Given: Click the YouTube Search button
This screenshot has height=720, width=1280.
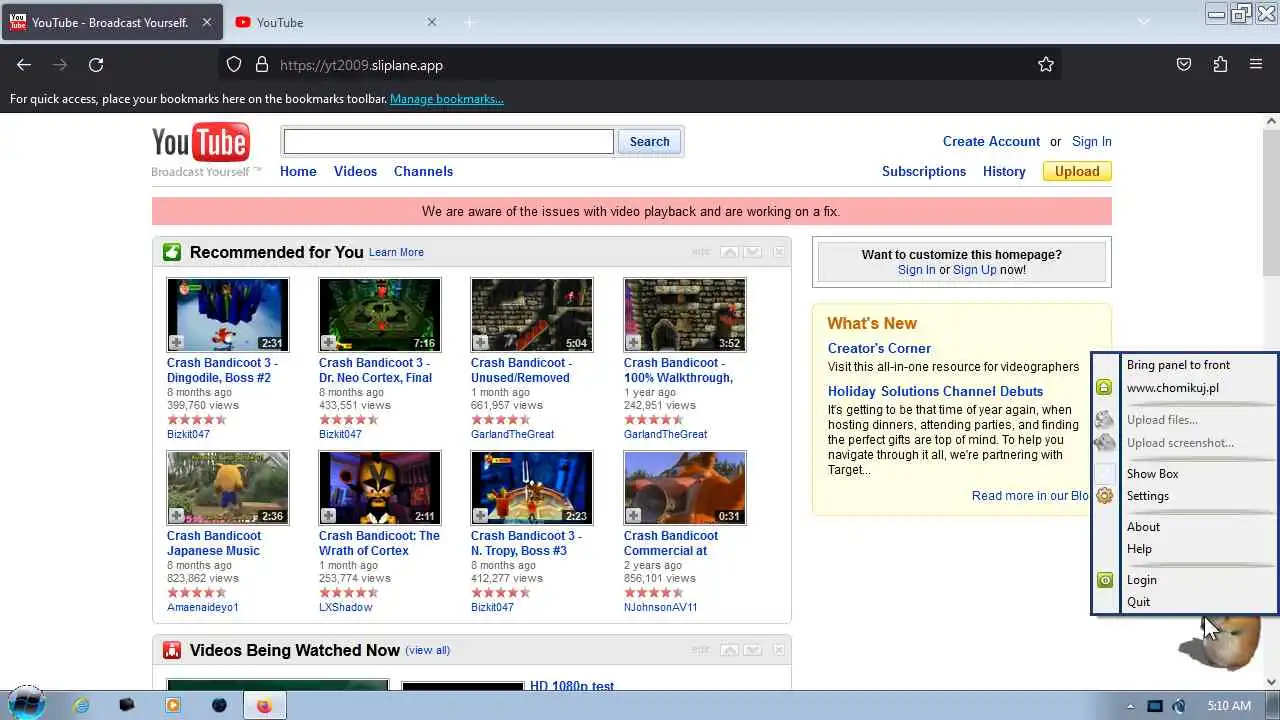Looking at the screenshot, I should coord(649,142).
